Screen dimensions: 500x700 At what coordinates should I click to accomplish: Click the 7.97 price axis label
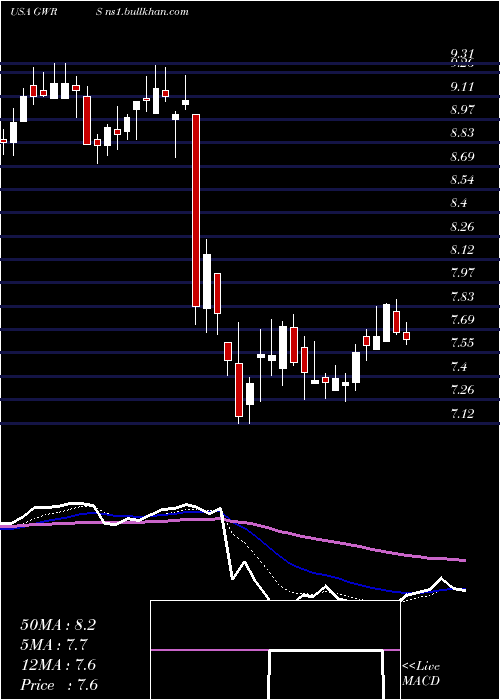click(x=462, y=273)
